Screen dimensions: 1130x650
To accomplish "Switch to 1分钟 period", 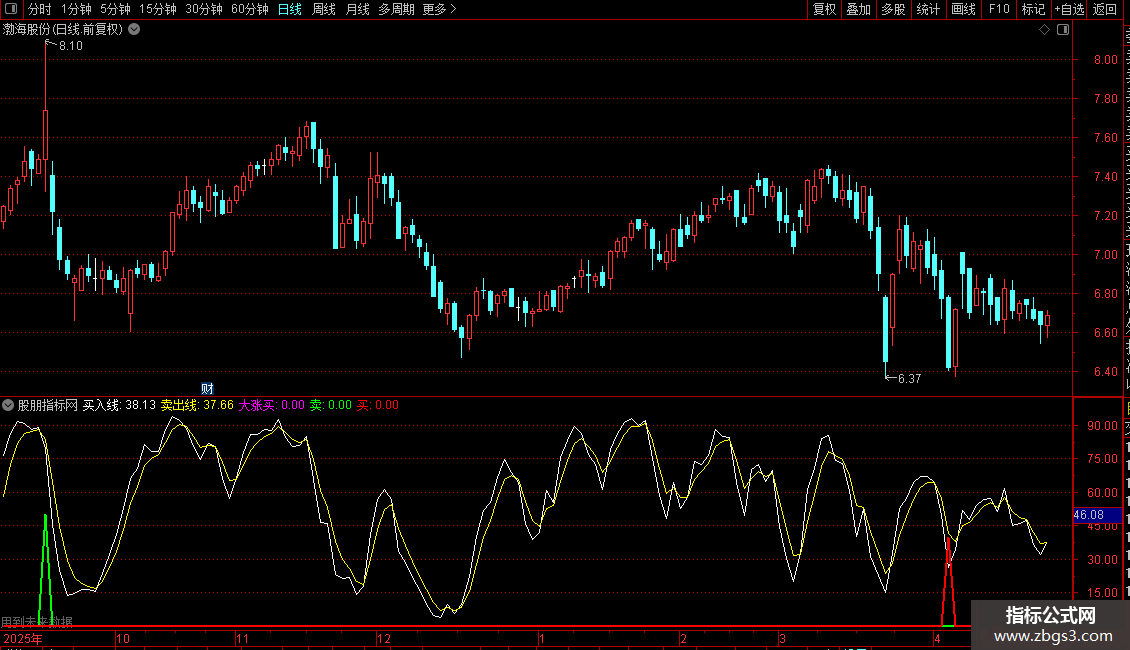I will pyautogui.click(x=76, y=9).
